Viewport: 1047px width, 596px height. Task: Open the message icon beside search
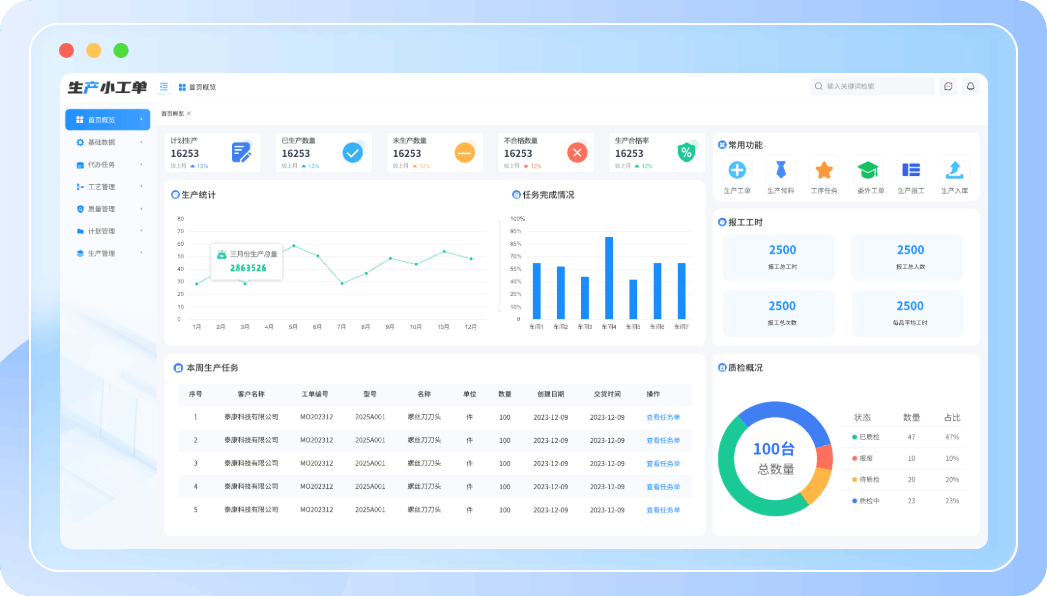click(x=948, y=87)
